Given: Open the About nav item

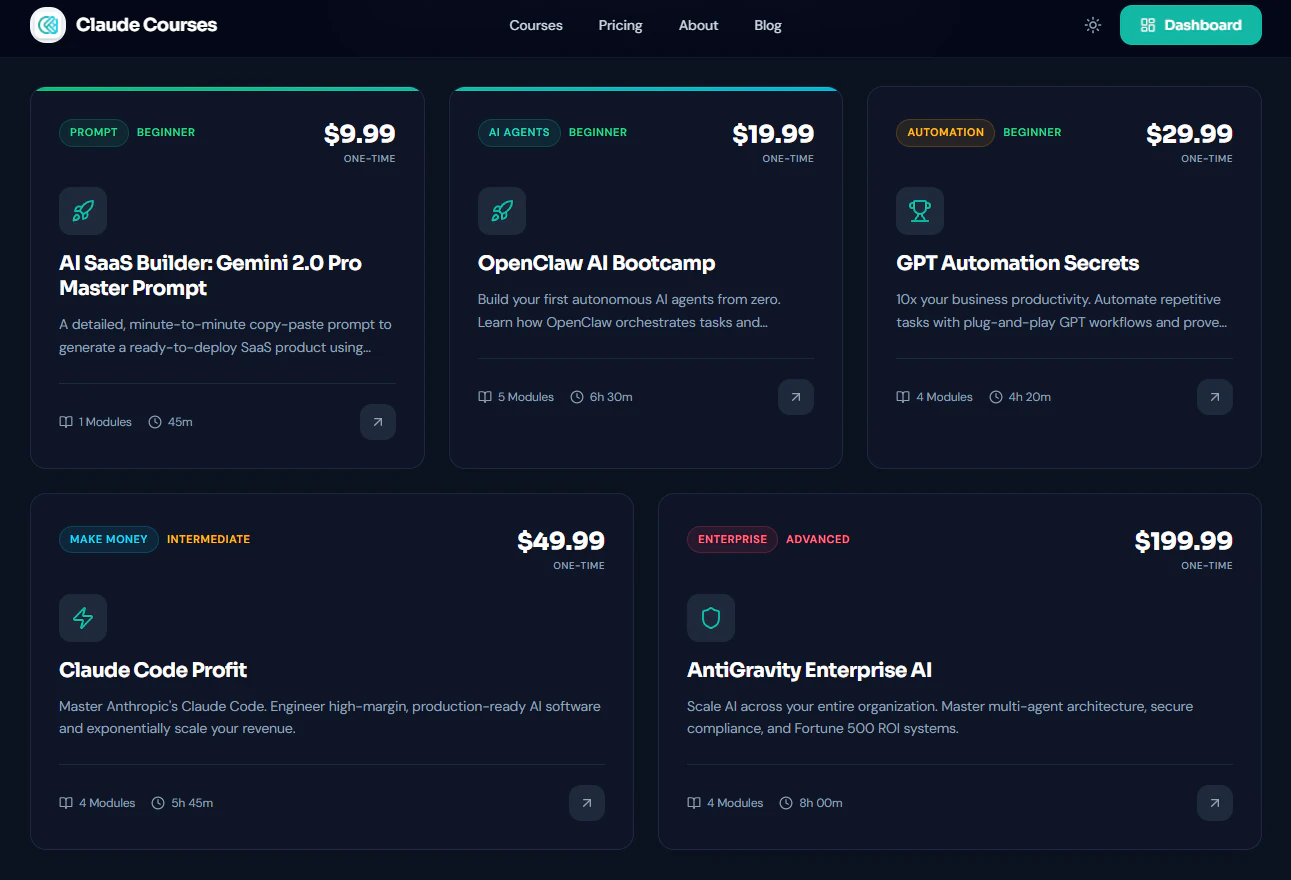Looking at the screenshot, I should point(698,25).
